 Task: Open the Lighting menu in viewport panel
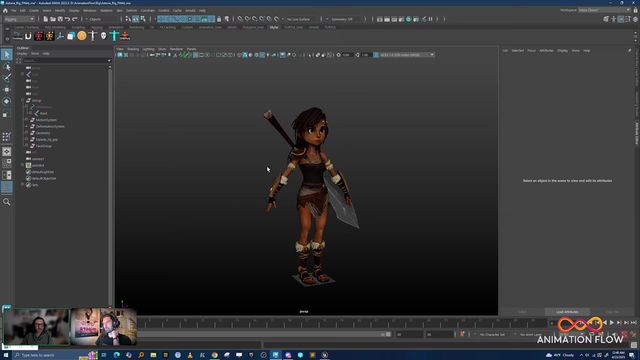click(x=148, y=49)
